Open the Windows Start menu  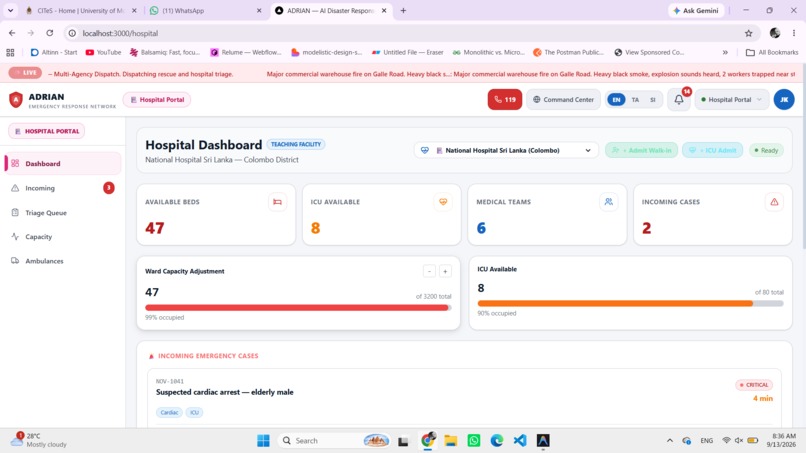pyautogui.click(x=263, y=441)
